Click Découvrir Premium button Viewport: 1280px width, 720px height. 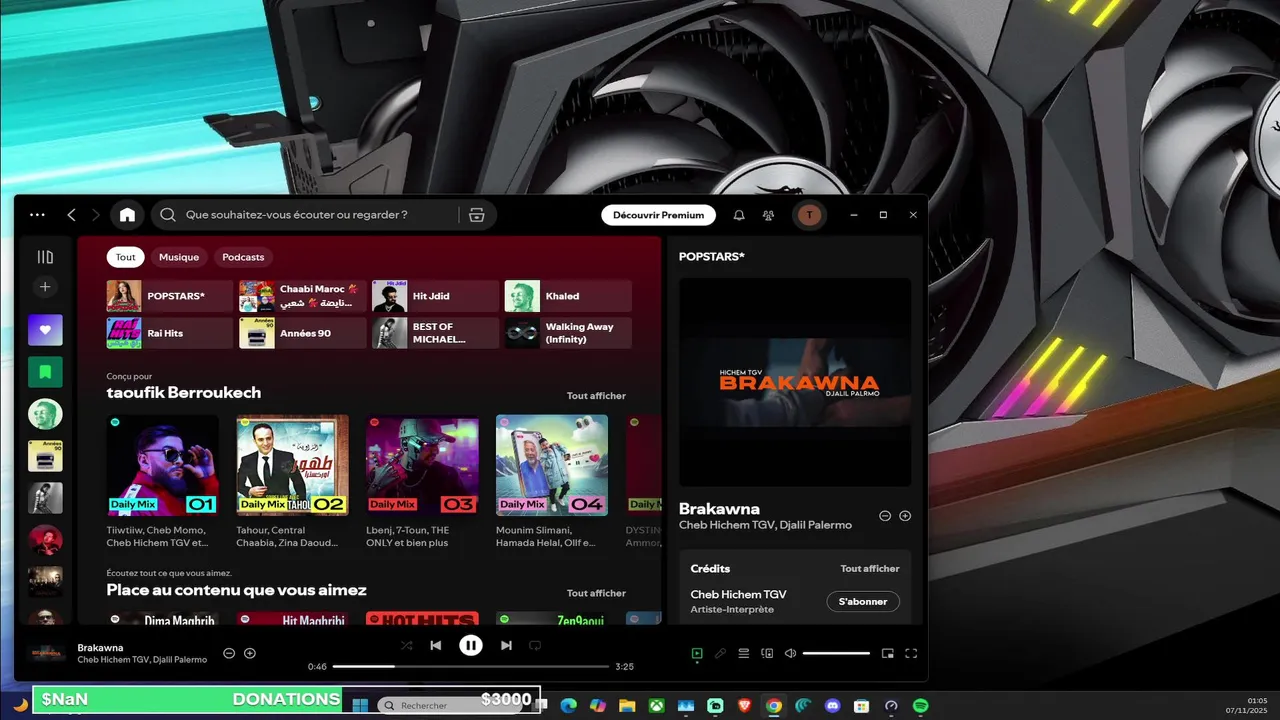[x=659, y=215]
